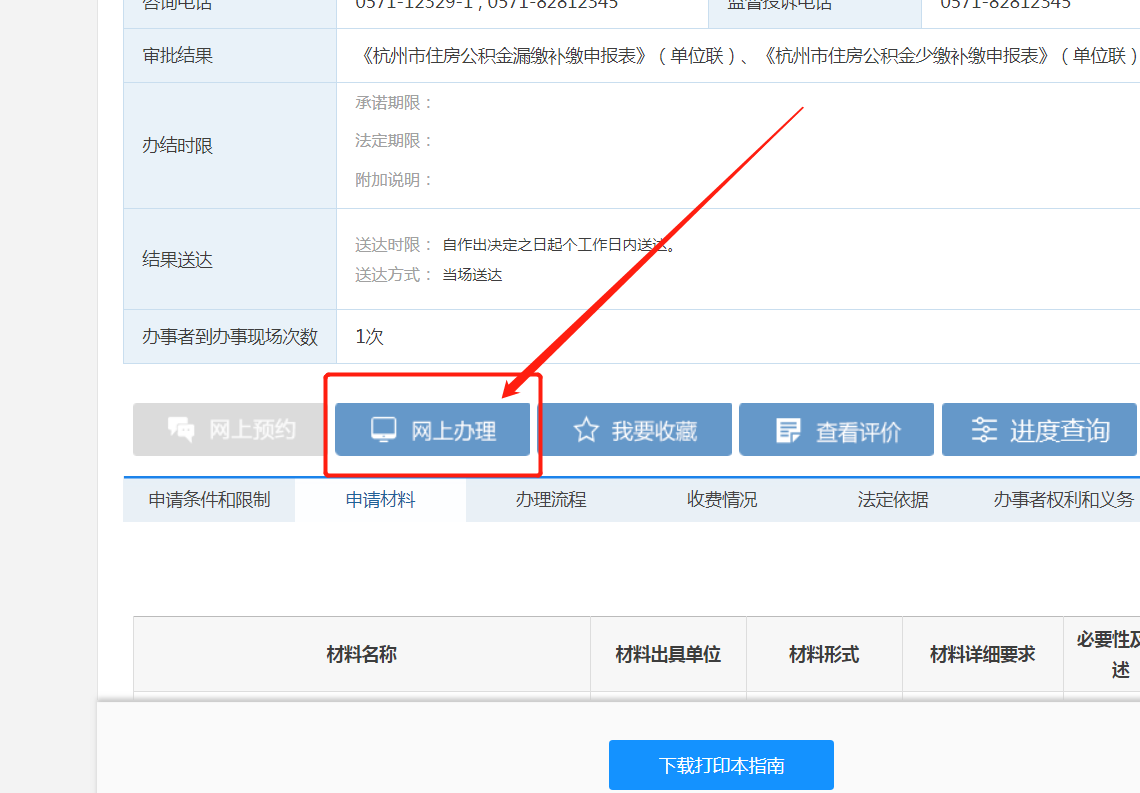Click the 审批结果 row label
The image size is (1140, 793).
tap(178, 56)
